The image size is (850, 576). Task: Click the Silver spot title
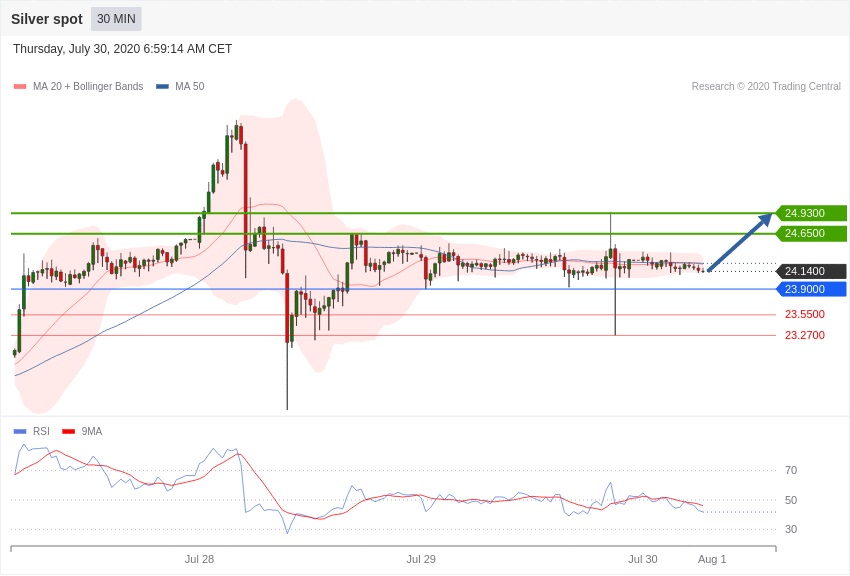tap(47, 19)
